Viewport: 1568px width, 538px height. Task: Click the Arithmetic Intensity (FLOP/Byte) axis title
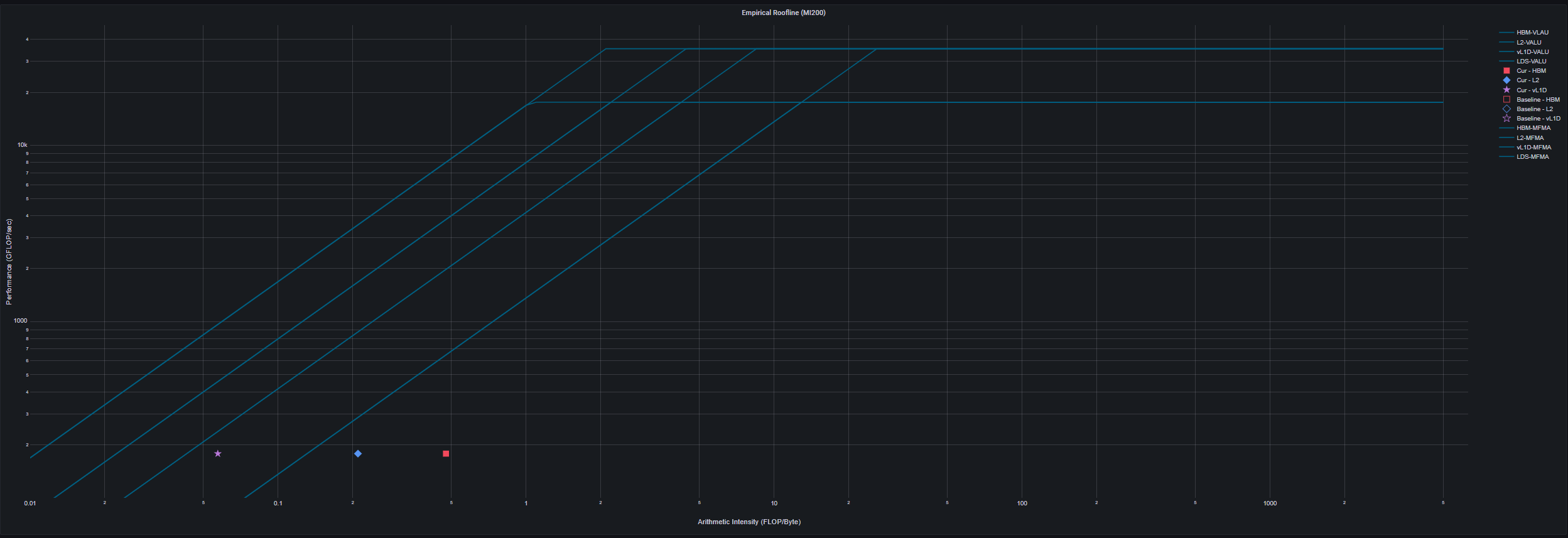[x=749, y=522]
